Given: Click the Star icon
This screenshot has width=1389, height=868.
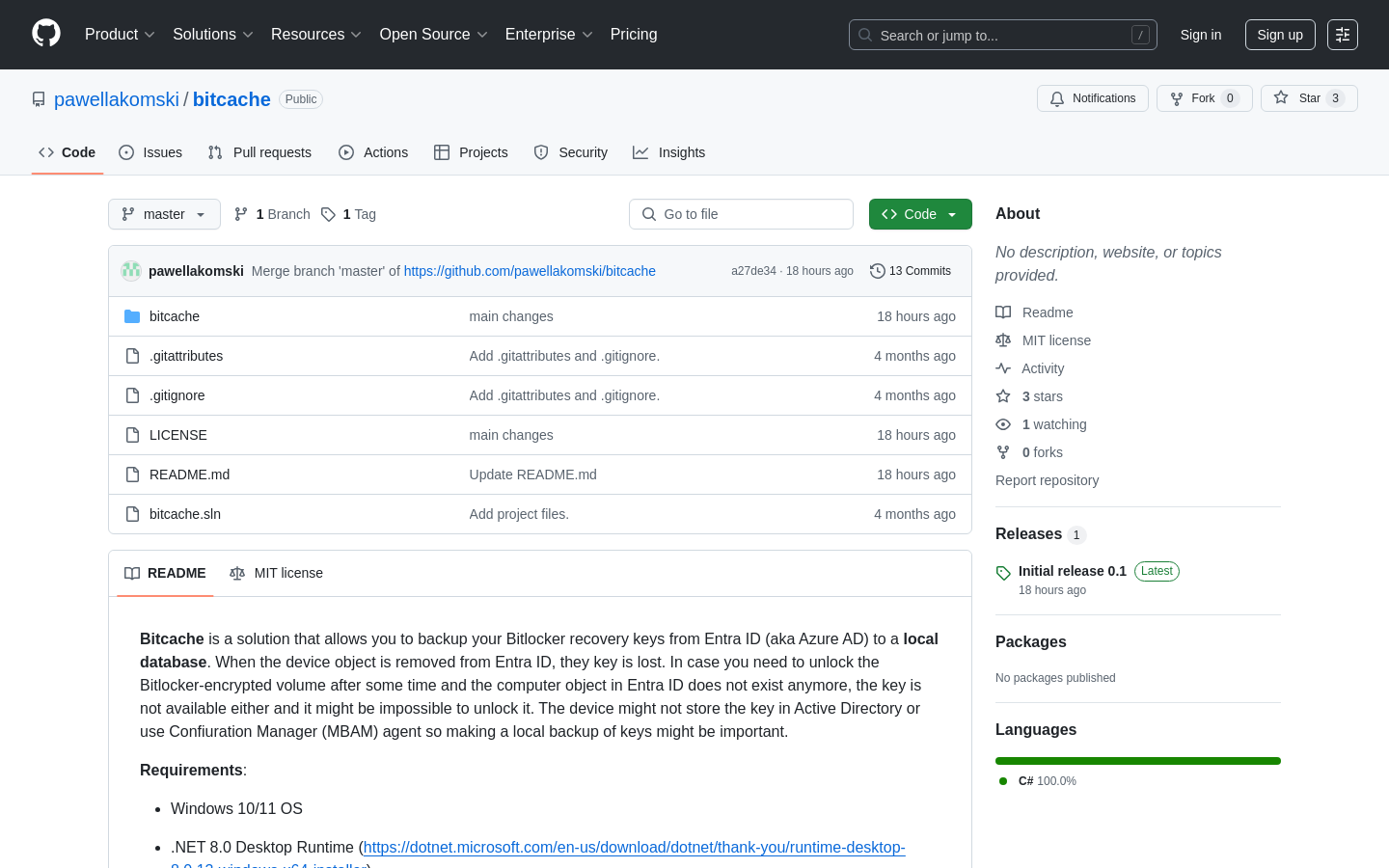Looking at the screenshot, I should coord(1281,97).
